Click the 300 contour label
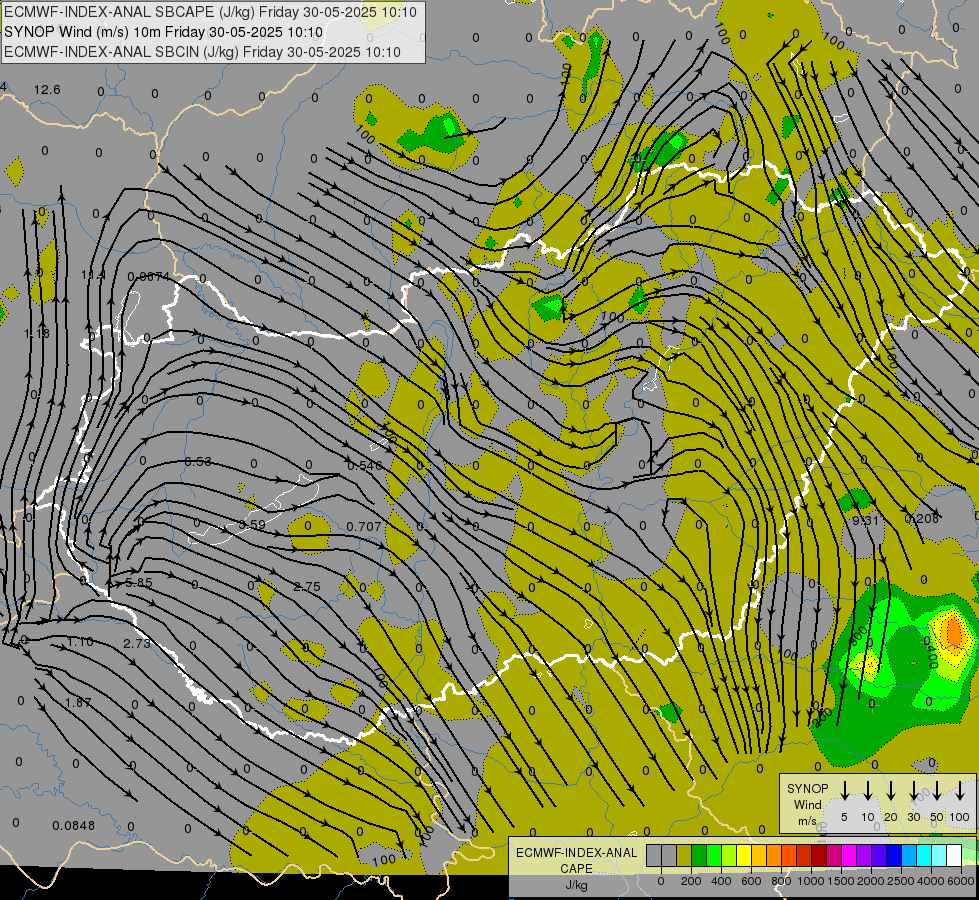Screen dimensions: 979x900 tap(858, 637)
